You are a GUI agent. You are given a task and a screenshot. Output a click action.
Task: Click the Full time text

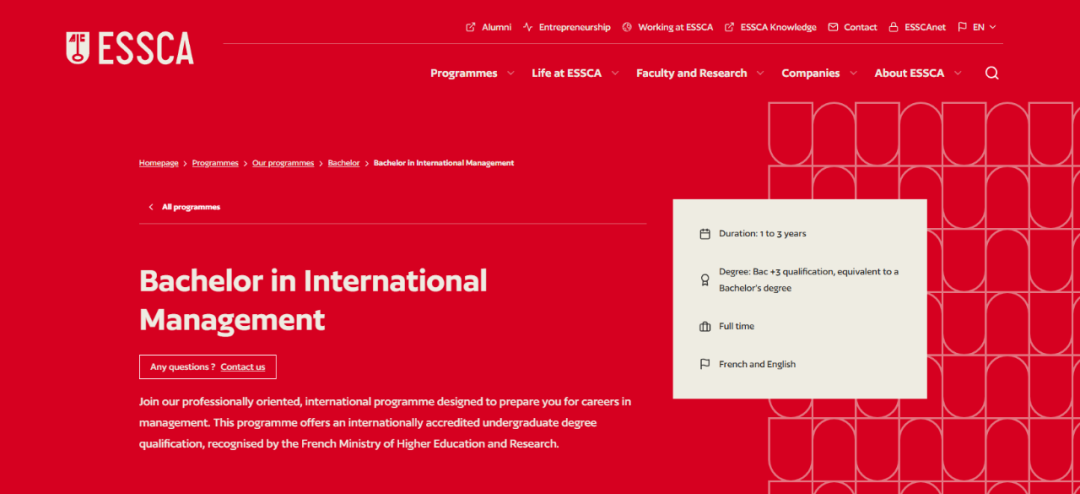pos(736,327)
